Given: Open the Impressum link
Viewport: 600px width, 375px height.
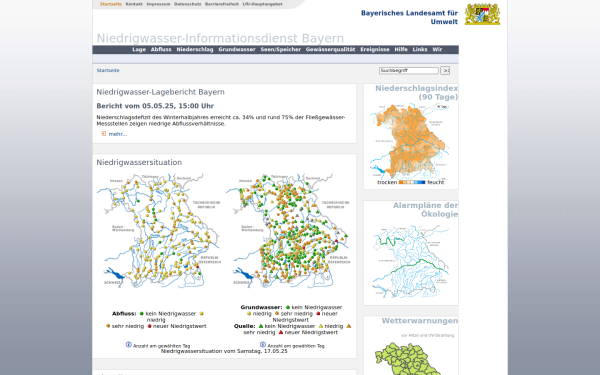Looking at the screenshot, I should coord(158,4).
